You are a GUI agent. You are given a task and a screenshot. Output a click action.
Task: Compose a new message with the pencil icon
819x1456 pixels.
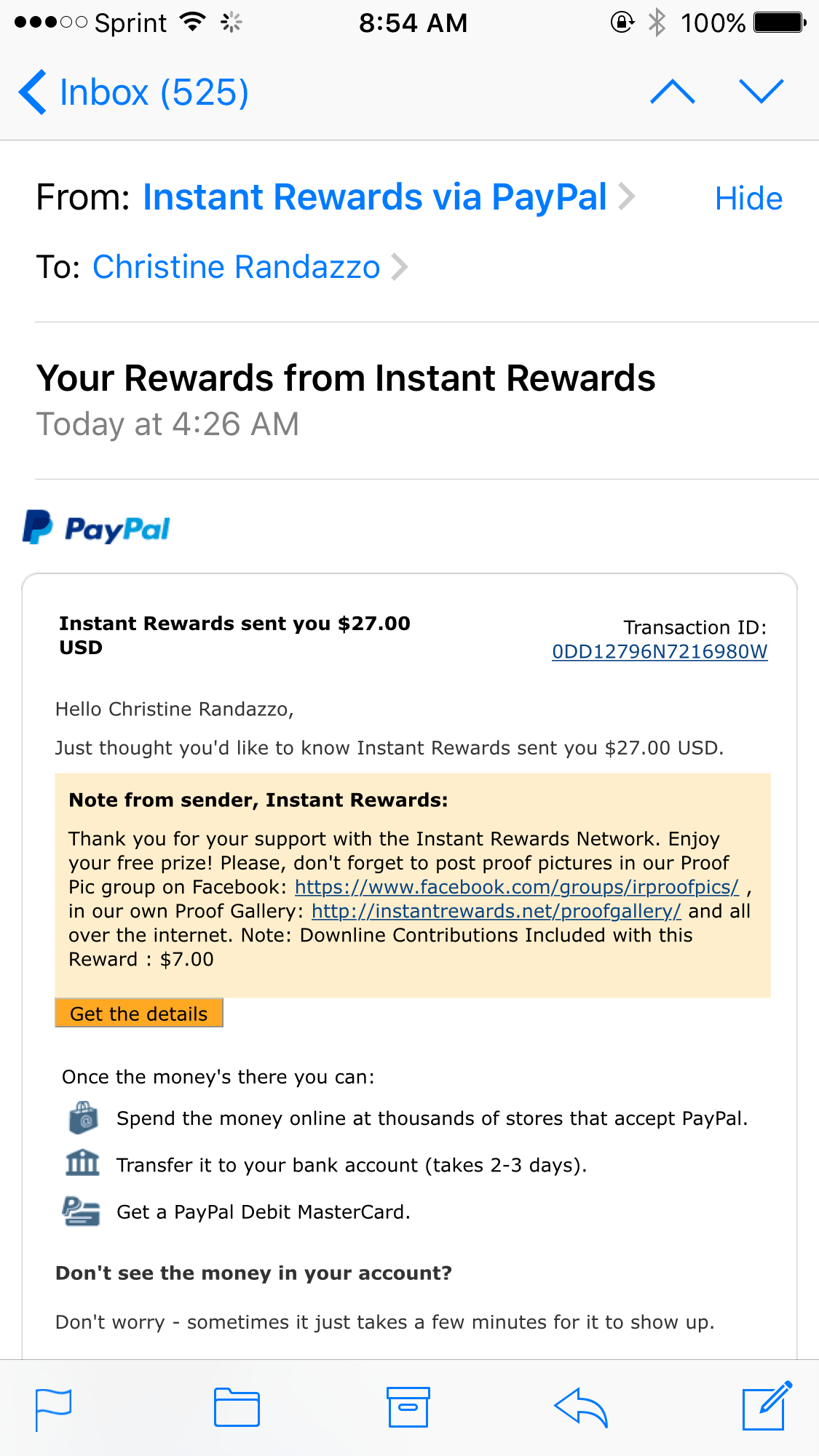point(767,1406)
